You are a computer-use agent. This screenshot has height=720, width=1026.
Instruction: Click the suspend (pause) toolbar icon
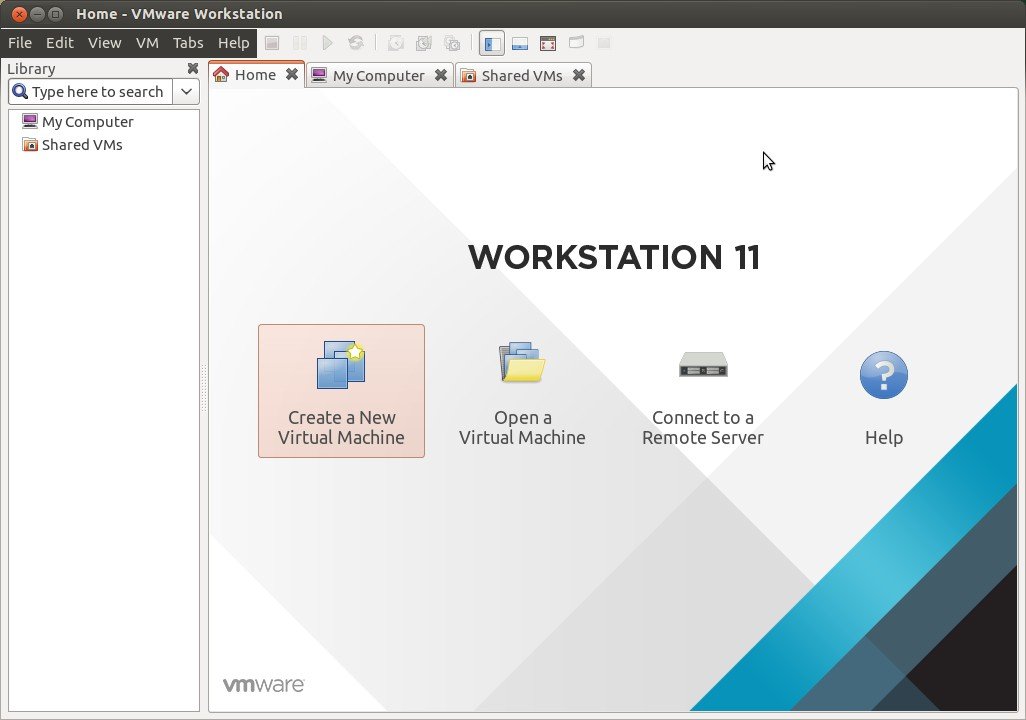point(300,43)
